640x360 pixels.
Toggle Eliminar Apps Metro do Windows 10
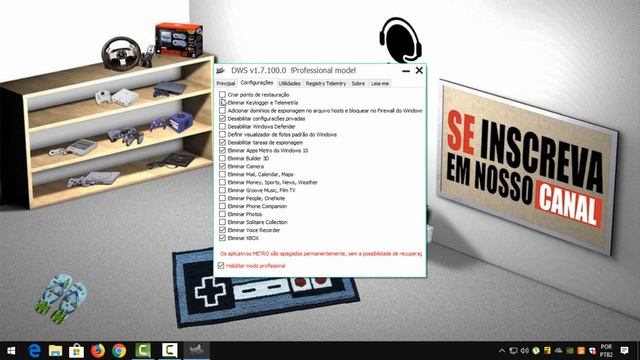(x=222, y=150)
